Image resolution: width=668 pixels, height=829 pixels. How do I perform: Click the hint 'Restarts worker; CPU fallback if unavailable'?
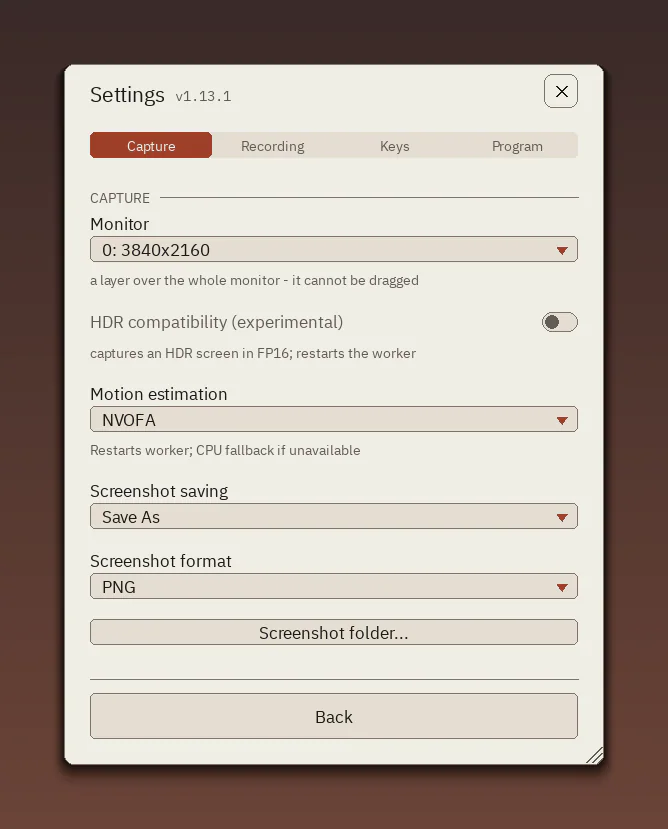pyautogui.click(x=225, y=450)
